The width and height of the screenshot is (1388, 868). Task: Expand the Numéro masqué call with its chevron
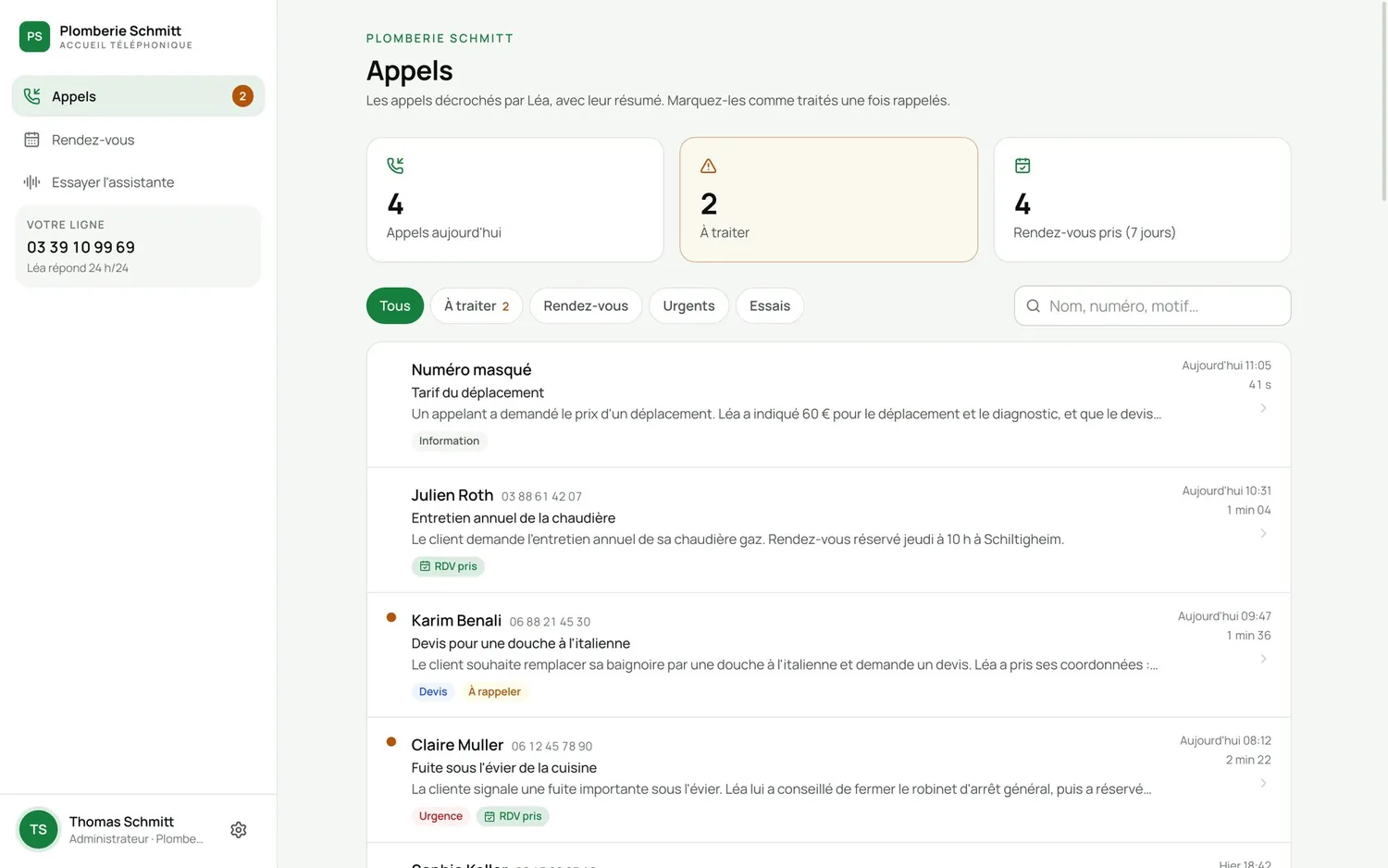coord(1263,408)
